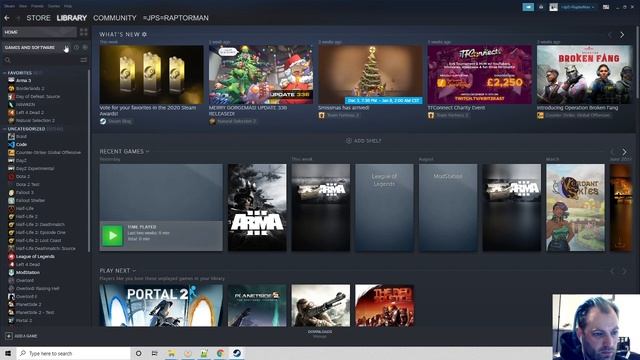Open the Steam notifications bell
The width and height of the screenshot is (640, 360).
pyautogui.click(x=541, y=7)
